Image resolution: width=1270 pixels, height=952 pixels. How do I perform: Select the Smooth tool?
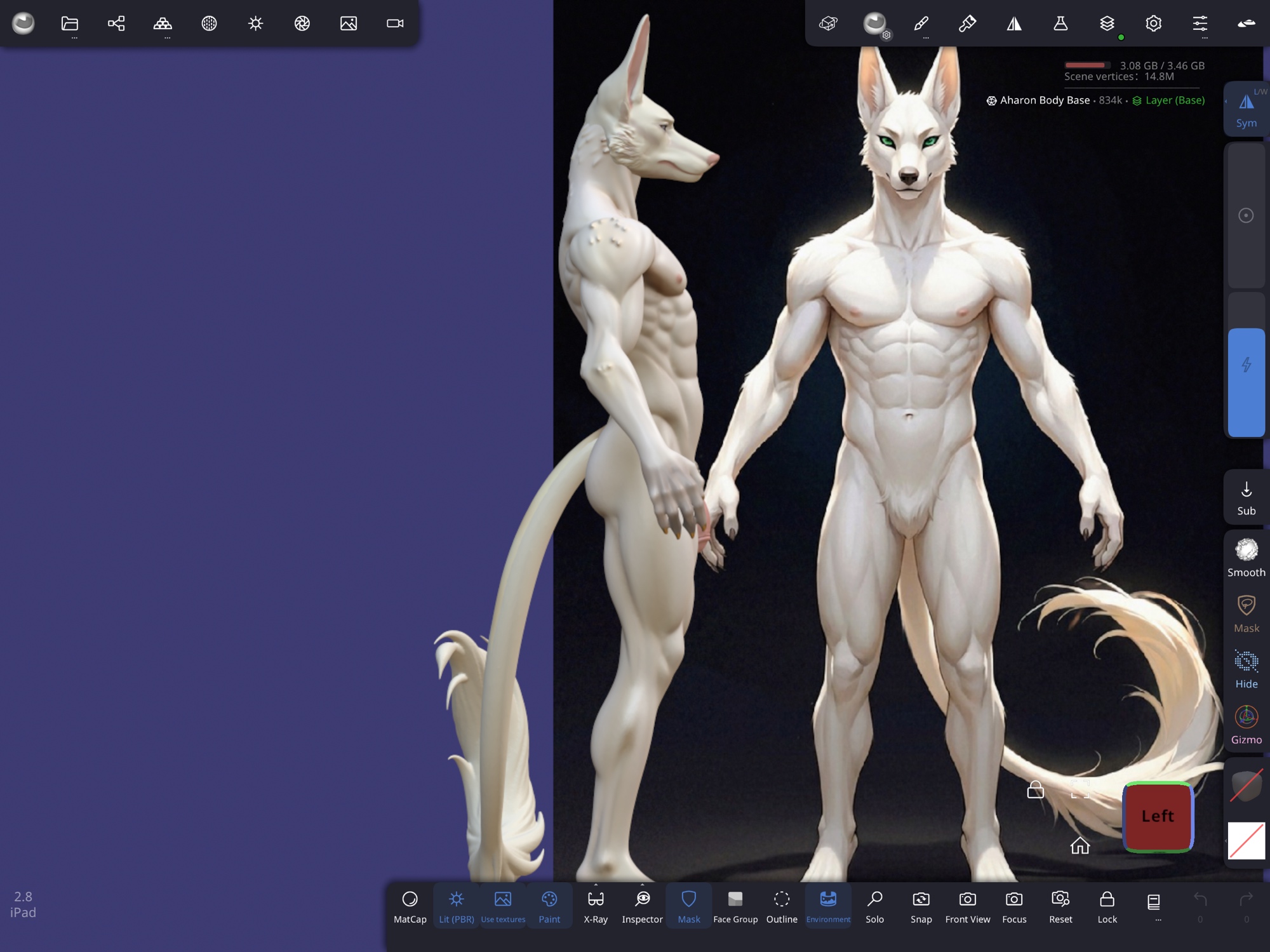point(1246,557)
